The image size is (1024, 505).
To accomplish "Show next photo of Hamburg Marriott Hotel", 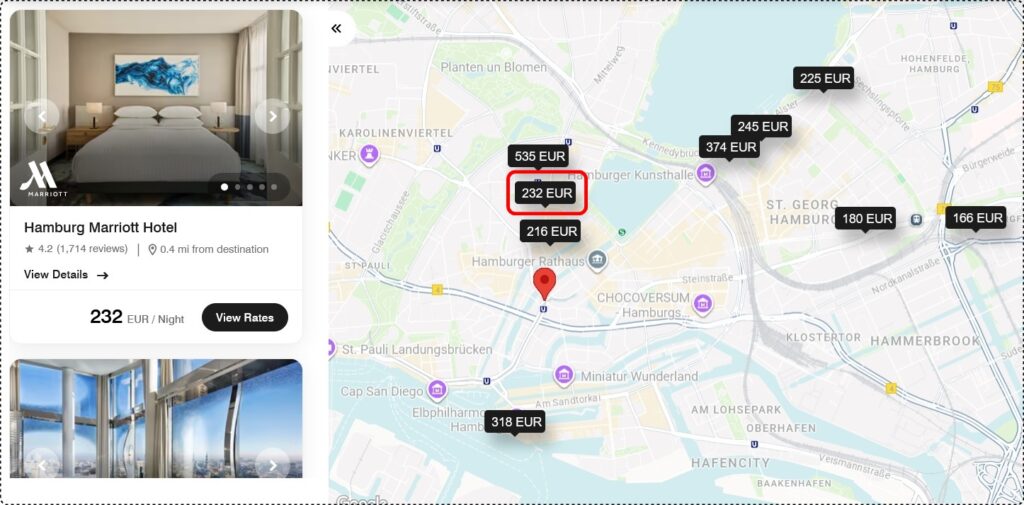I will [272, 116].
